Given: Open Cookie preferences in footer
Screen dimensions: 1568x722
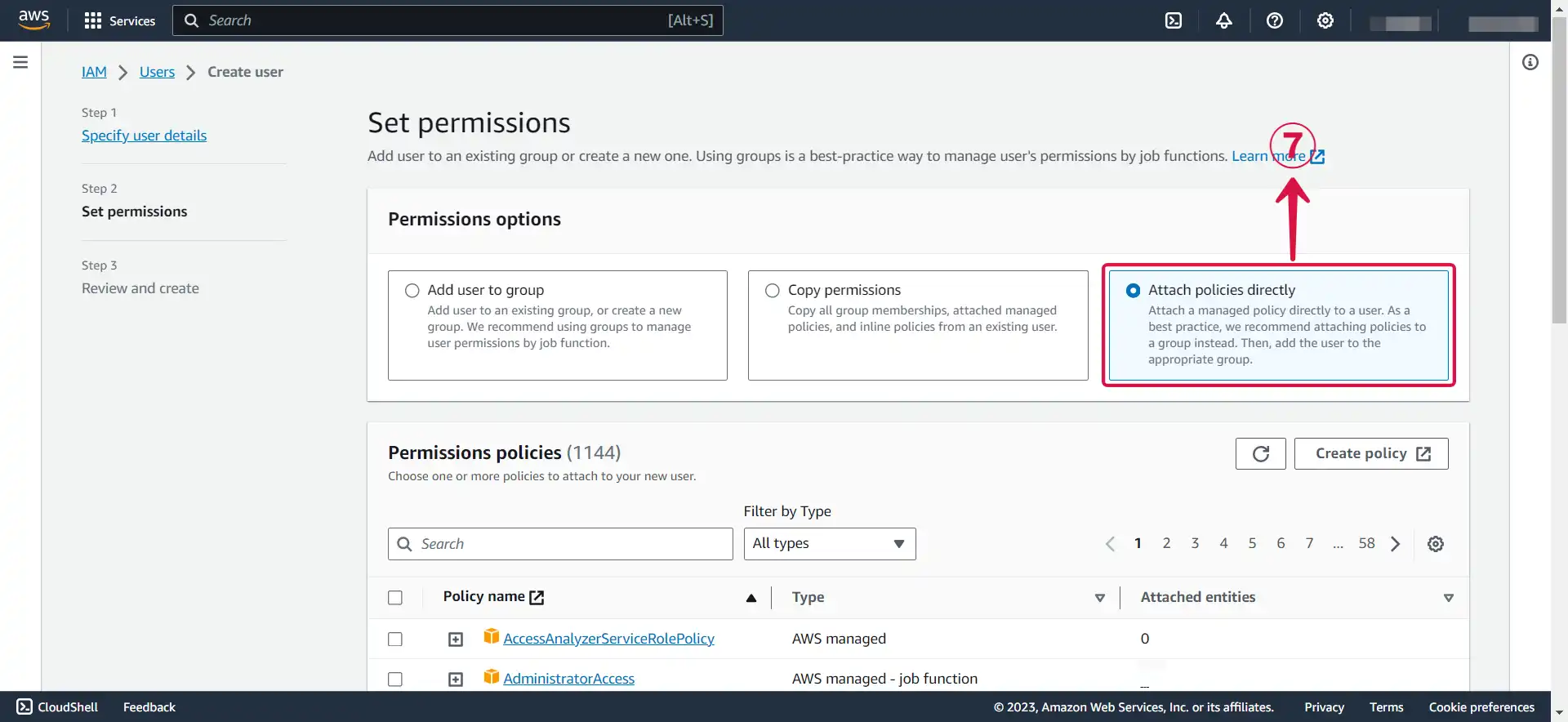Looking at the screenshot, I should pyautogui.click(x=1481, y=706).
